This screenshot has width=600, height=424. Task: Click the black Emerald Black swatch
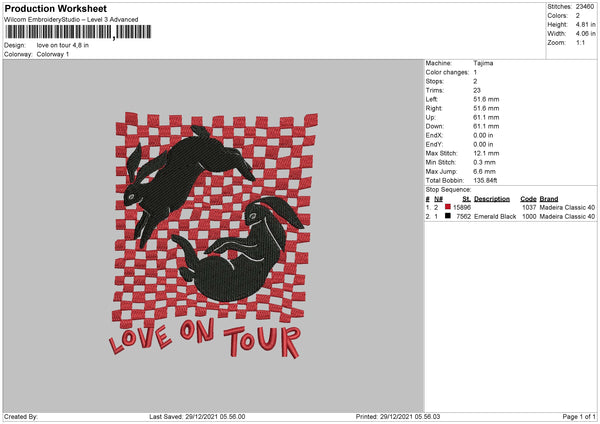[448, 216]
